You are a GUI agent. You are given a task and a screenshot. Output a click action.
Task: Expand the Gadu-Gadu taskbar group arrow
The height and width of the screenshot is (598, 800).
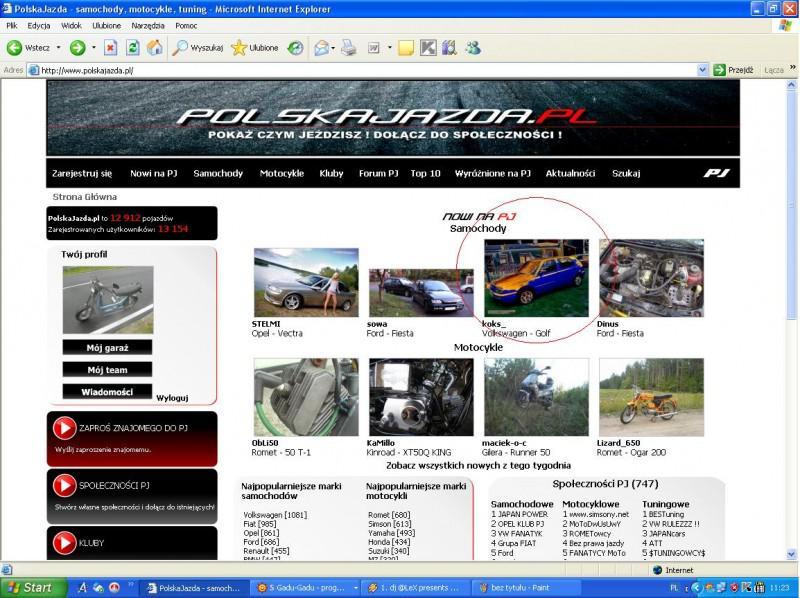[356, 588]
